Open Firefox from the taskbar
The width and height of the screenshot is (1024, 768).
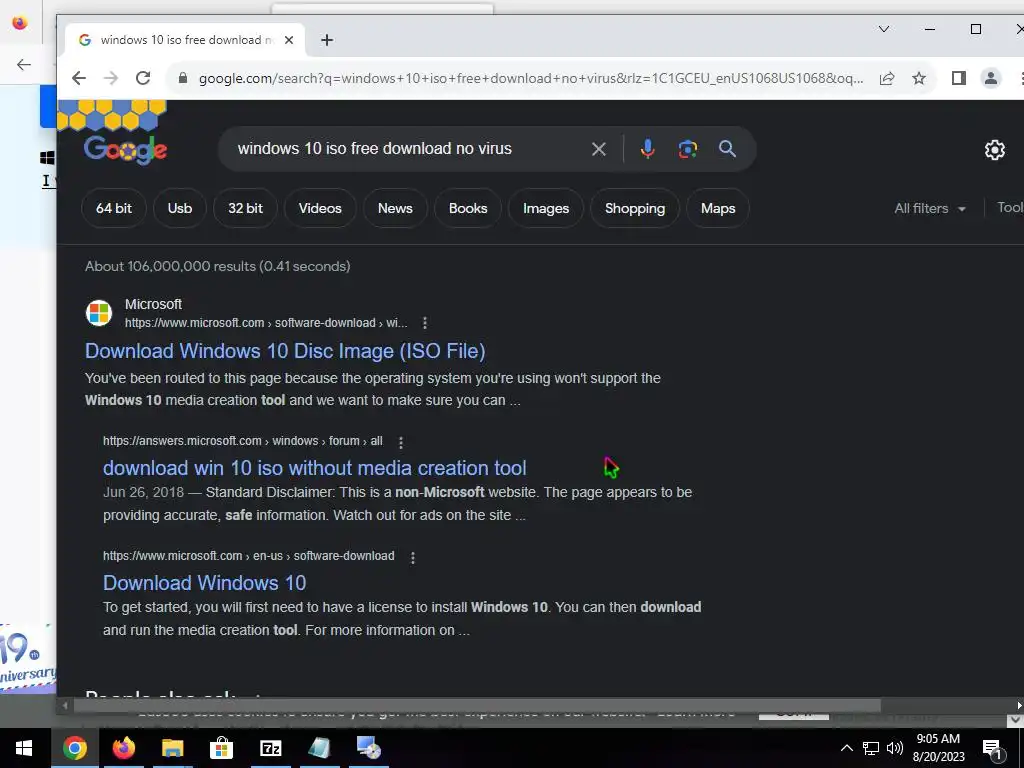(x=123, y=748)
